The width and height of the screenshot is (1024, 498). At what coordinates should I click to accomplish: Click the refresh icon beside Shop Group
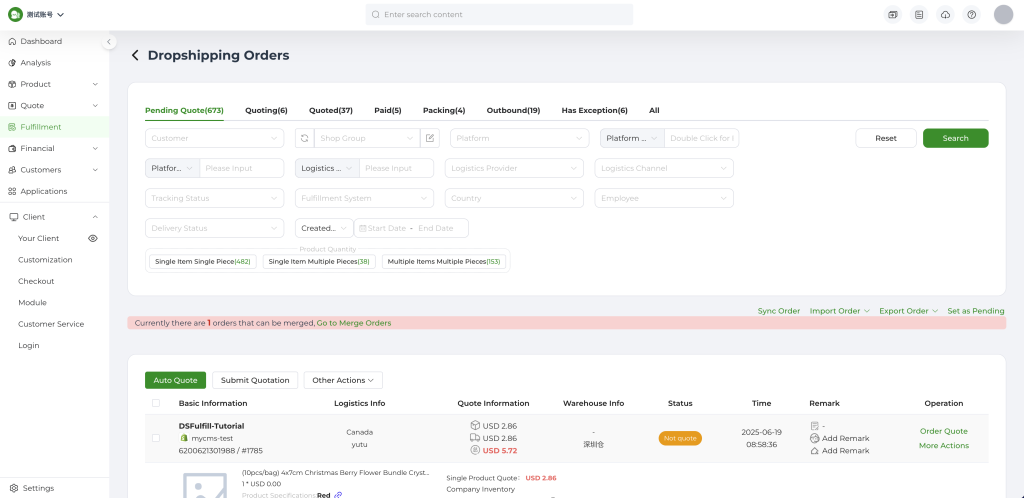304,138
